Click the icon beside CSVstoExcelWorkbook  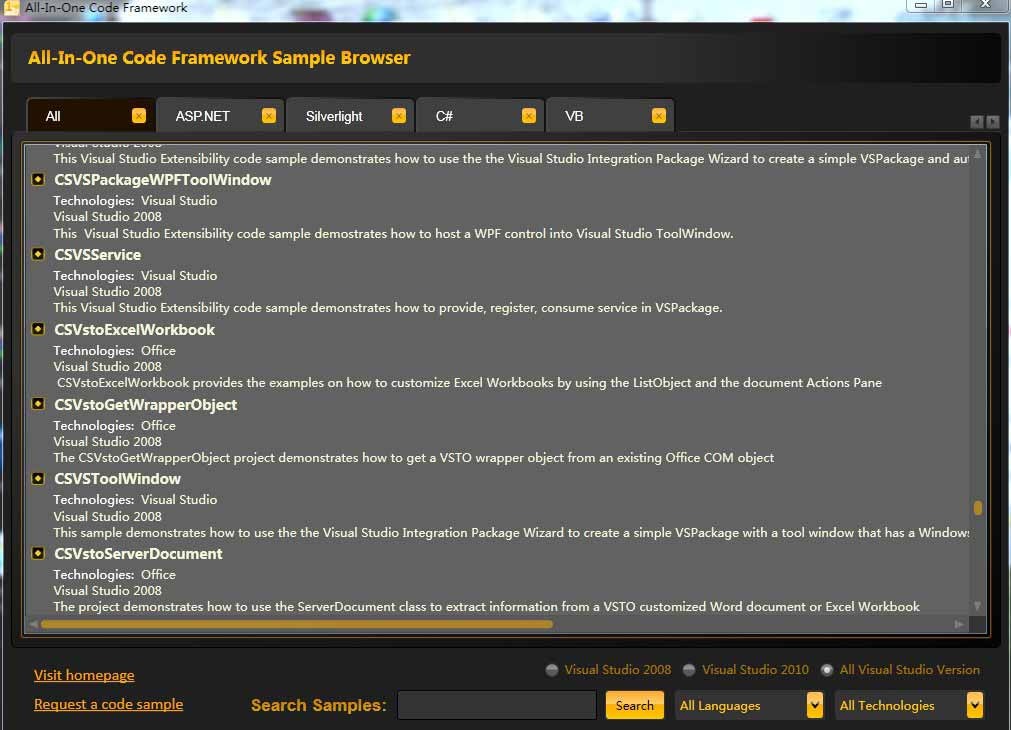point(38,329)
